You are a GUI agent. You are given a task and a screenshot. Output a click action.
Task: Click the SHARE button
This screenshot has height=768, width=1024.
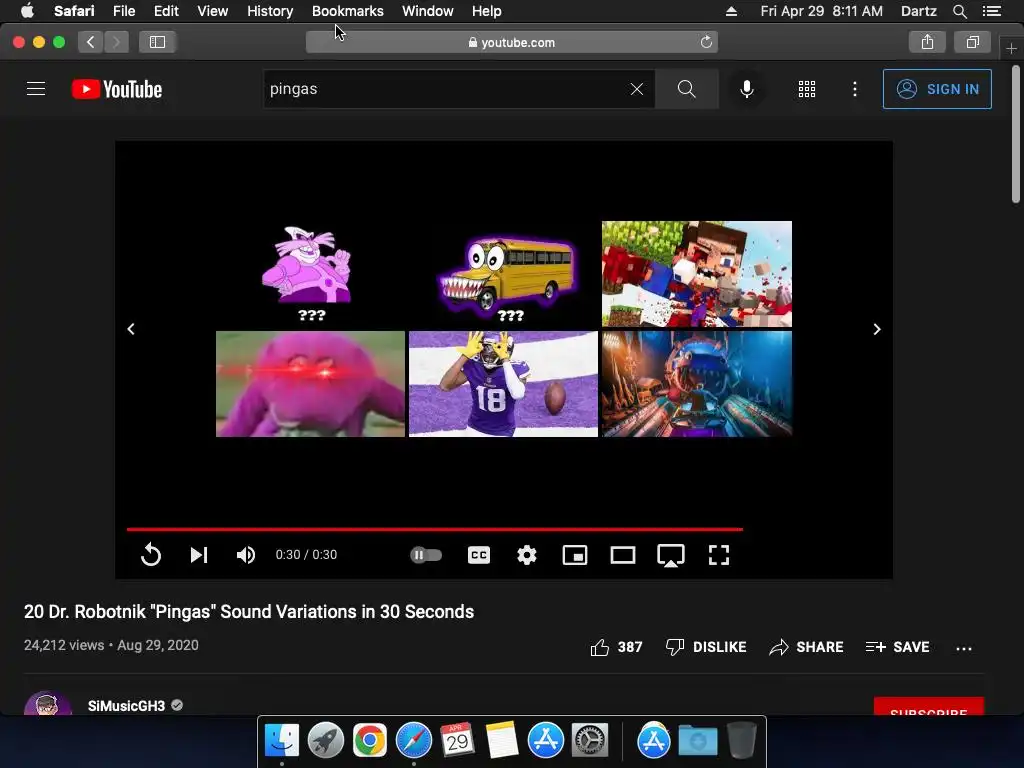pyautogui.click(x=806, y=647)
